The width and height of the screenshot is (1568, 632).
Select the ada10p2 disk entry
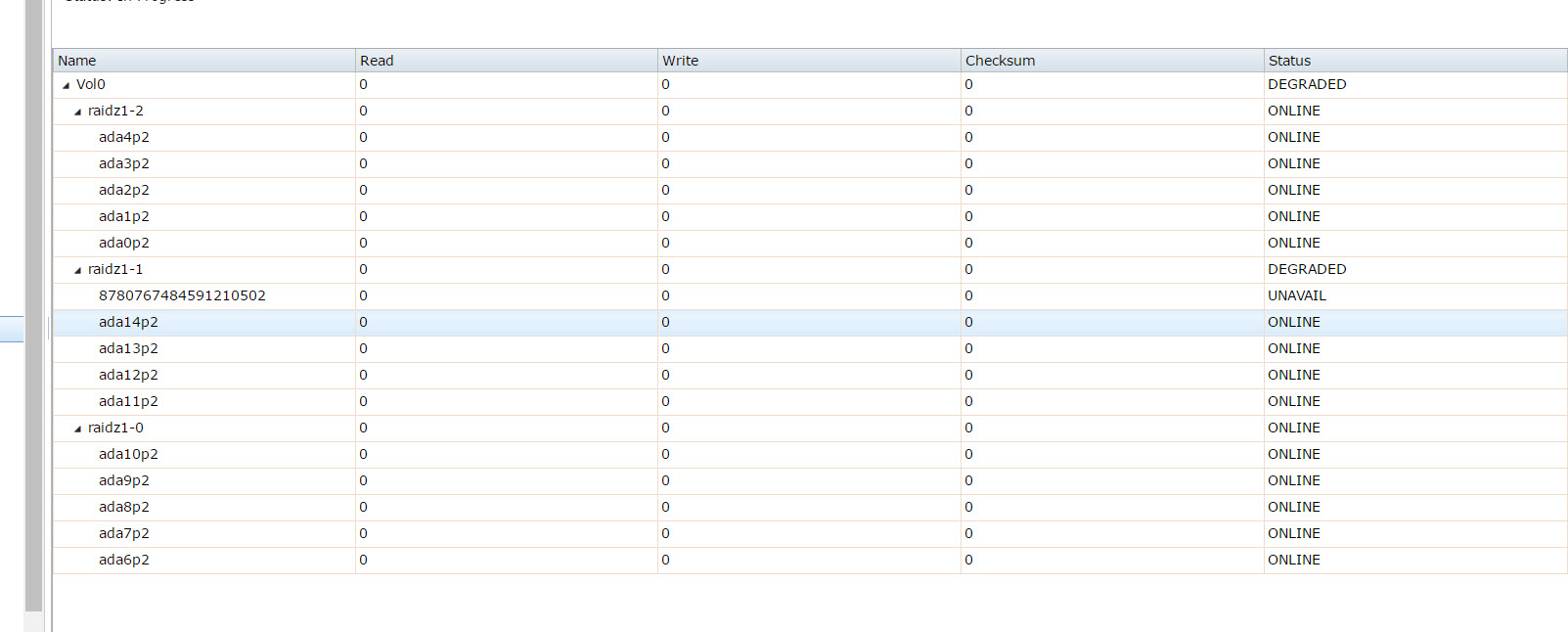pos(128,454)
